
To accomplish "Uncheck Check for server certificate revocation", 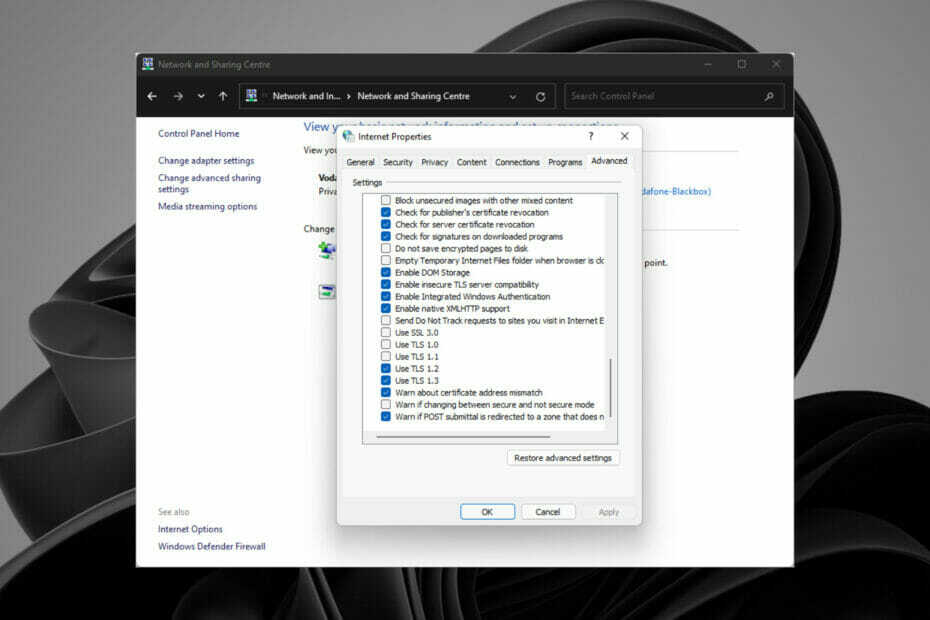I will pos(386,224).
